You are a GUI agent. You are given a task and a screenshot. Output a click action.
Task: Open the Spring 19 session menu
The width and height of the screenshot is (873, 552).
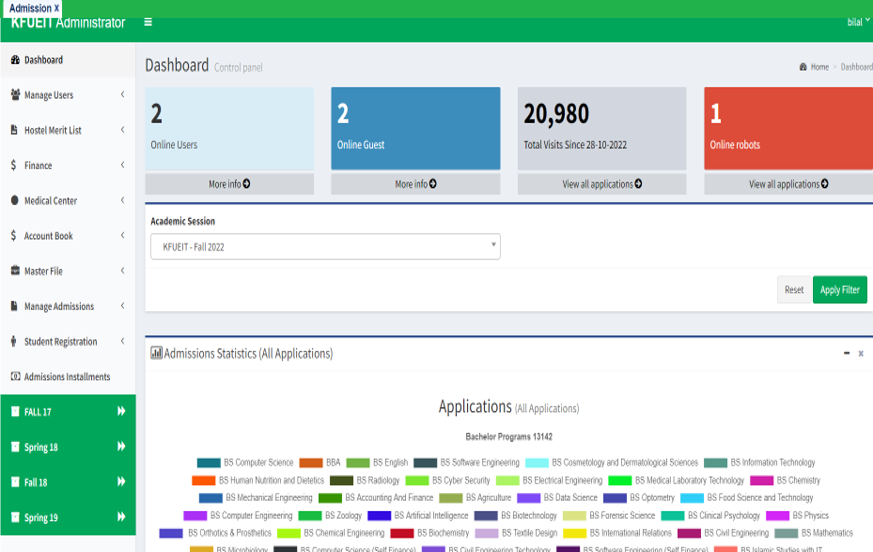click(67, 517)
